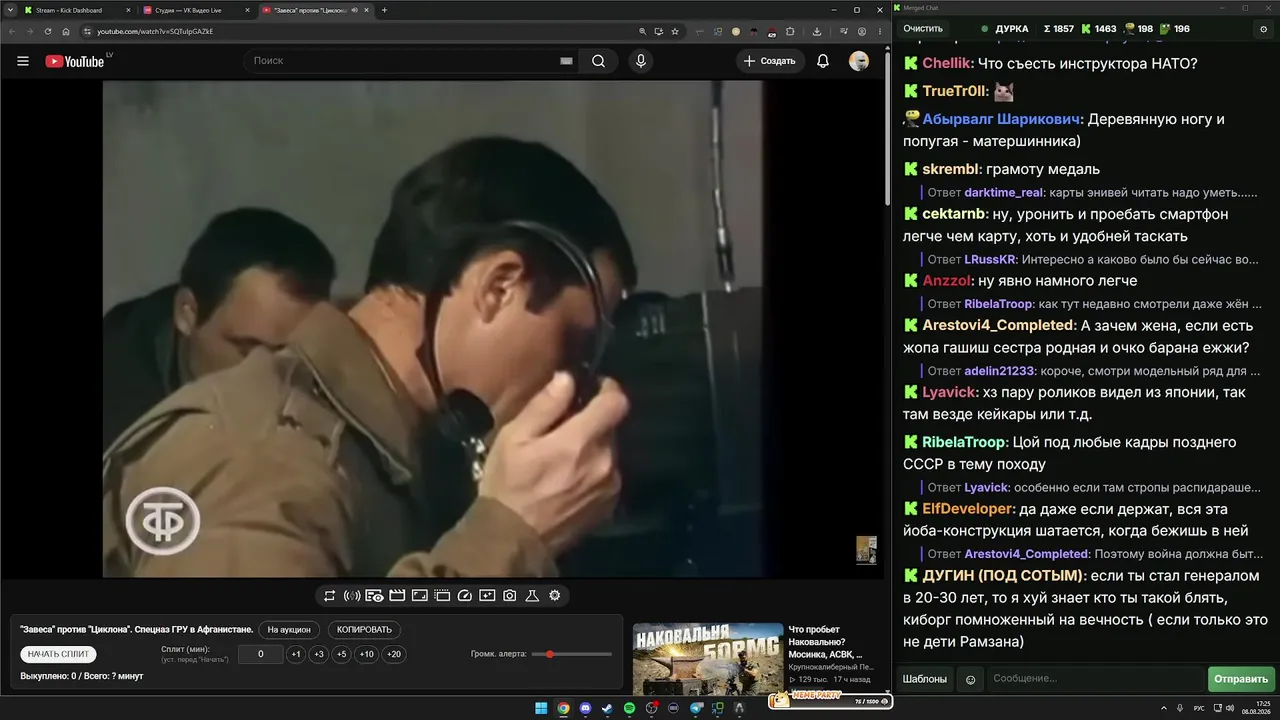This screenshot has height=720, width=1280.
Task: Click the Отправить send button
Action: [1241, 679]
